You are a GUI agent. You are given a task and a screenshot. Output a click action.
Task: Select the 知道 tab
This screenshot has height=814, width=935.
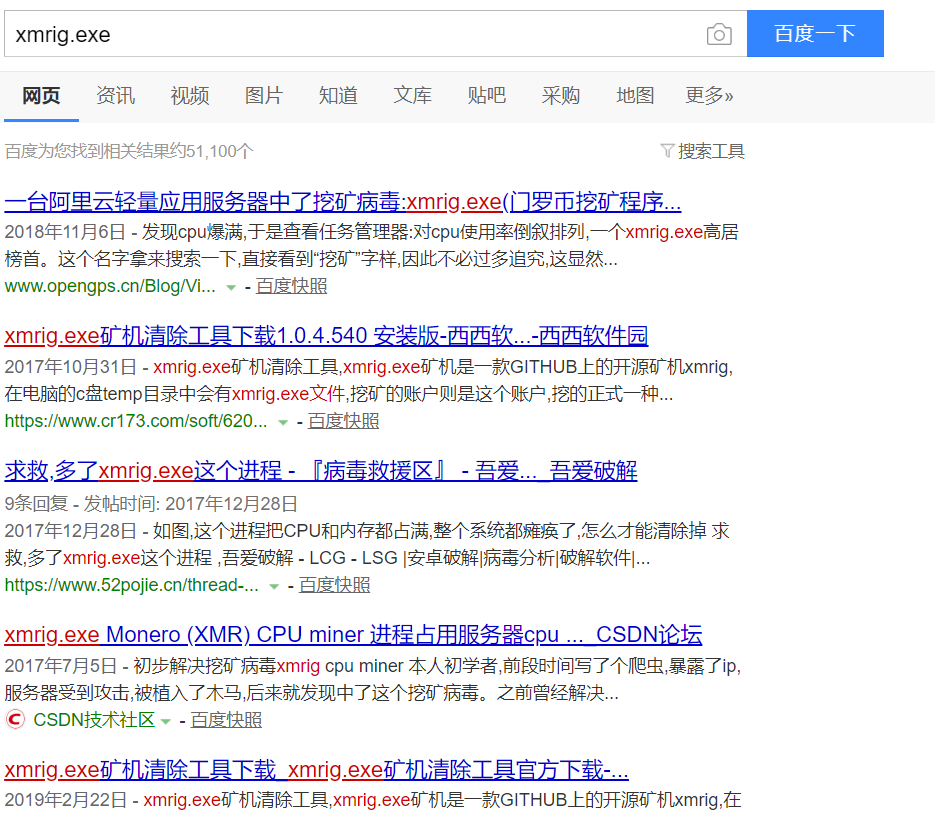[338, 96]
